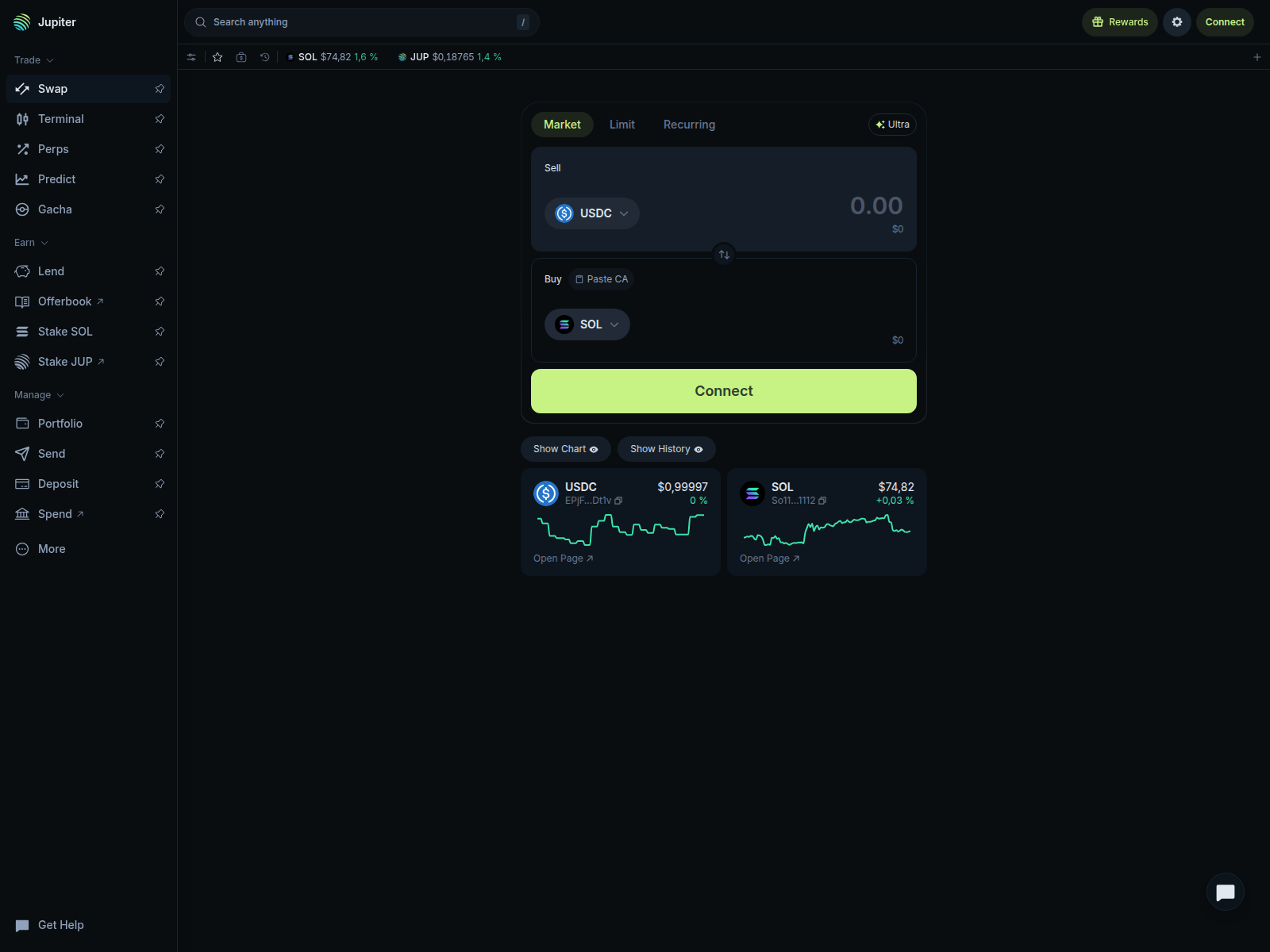Image resolution: width=1270 pixels, height=952 pixels.
Task: Add item with ticker bar plus icon
Action: point(1257,57)
